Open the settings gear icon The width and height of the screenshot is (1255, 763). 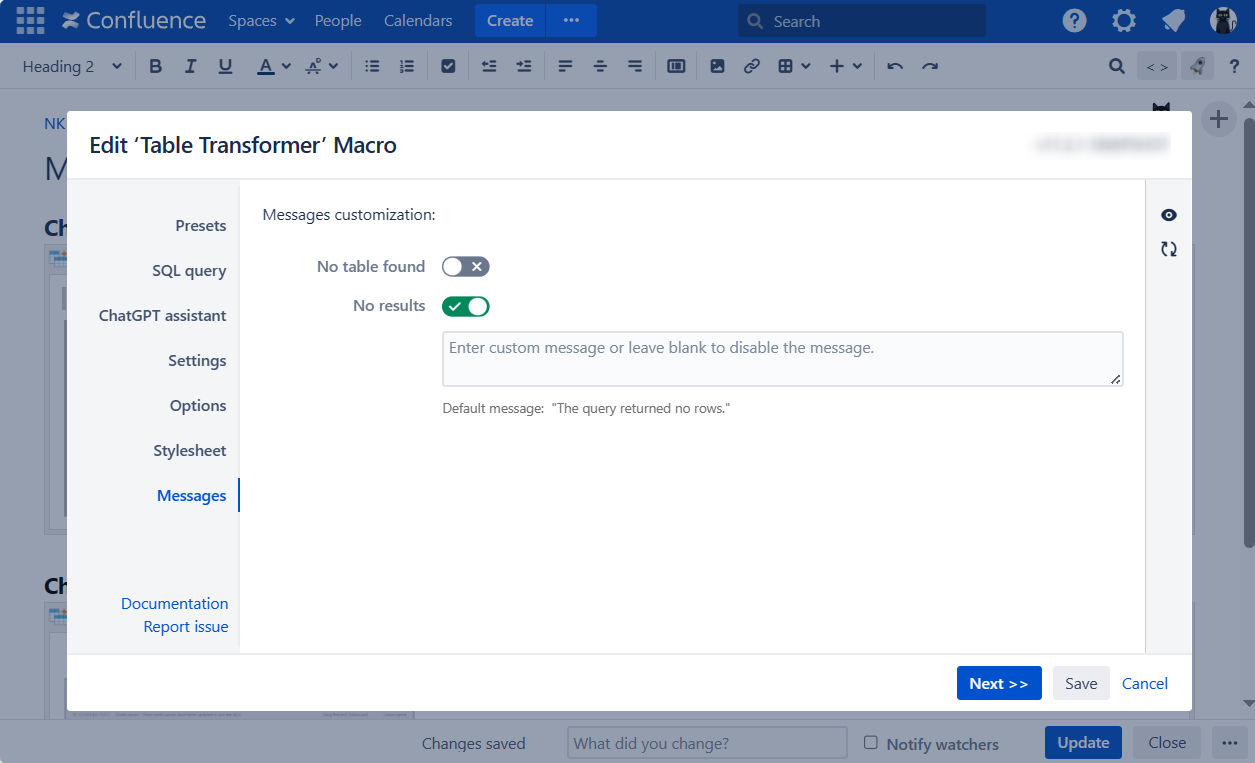[1123, 21]
